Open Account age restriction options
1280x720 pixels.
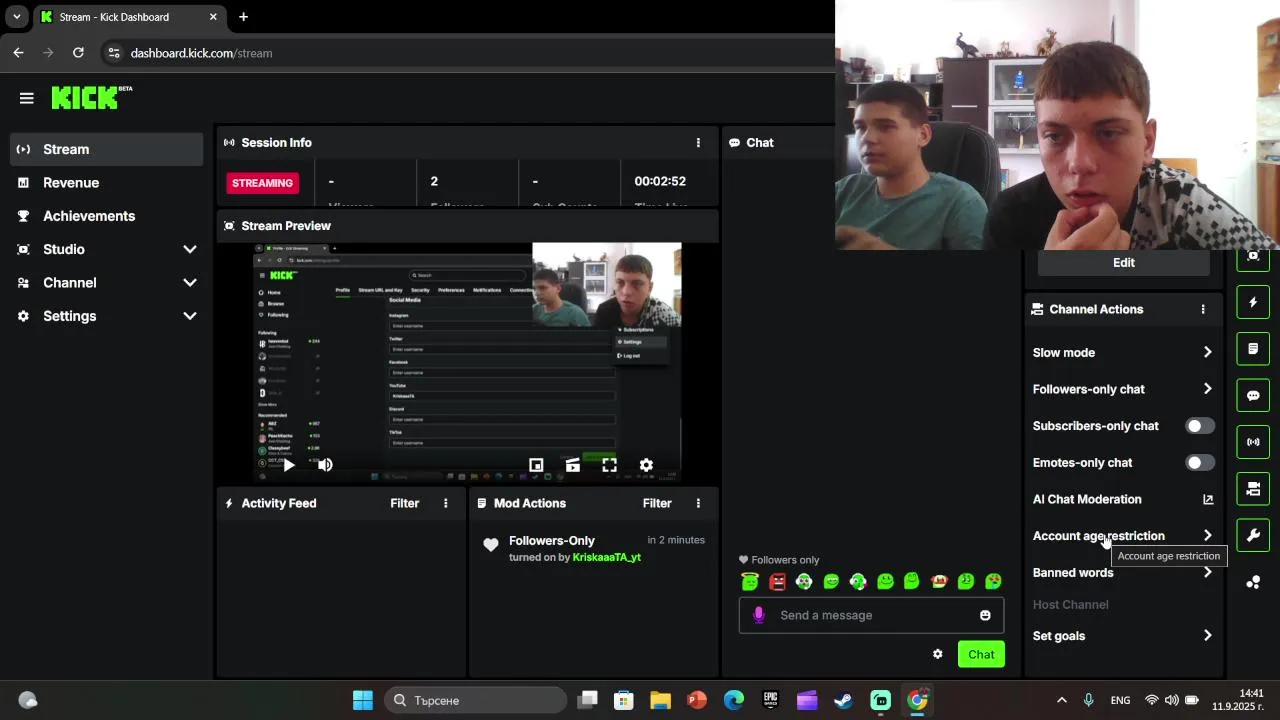tap(1123, 536)
